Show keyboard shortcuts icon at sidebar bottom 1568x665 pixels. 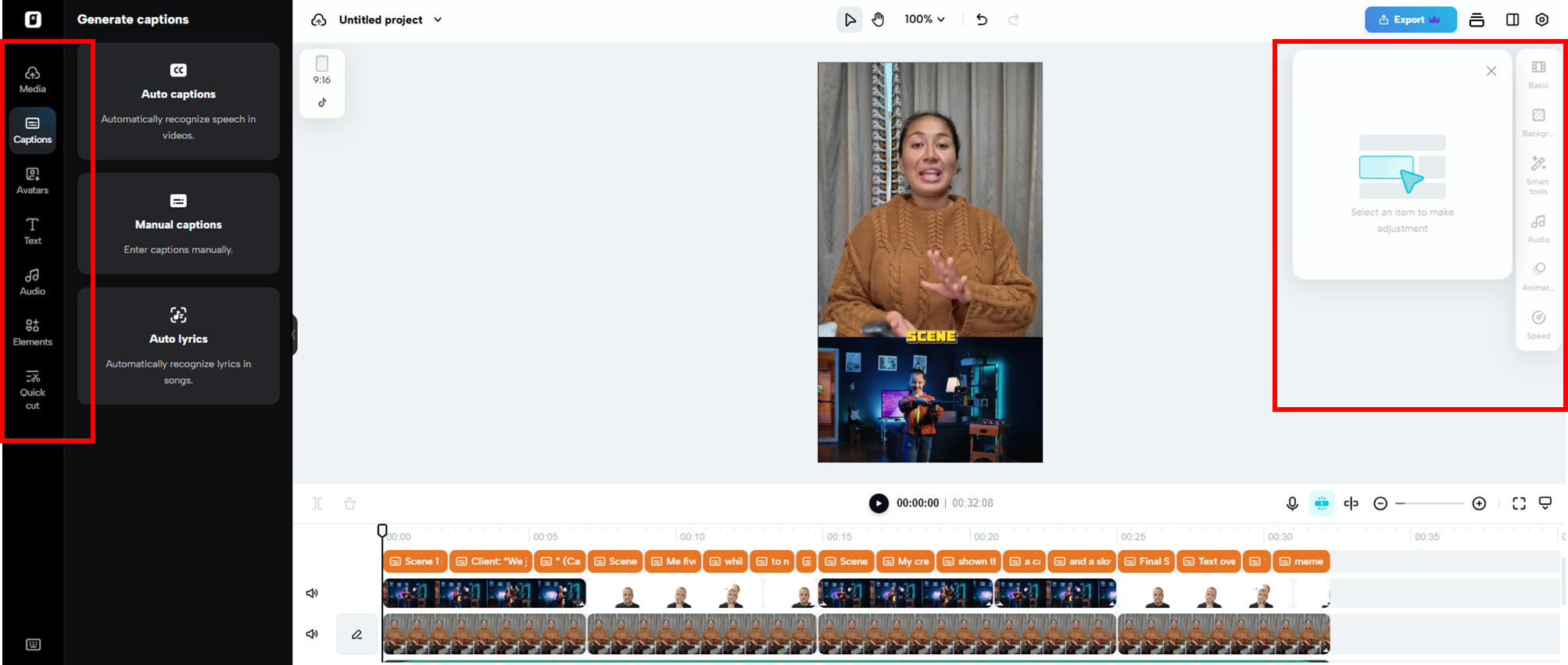[x=33, y=645]
